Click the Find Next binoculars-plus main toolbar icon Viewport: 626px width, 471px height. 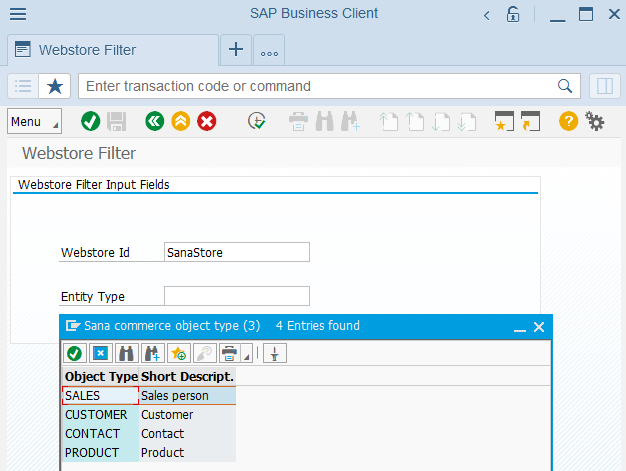click(351, 121)
